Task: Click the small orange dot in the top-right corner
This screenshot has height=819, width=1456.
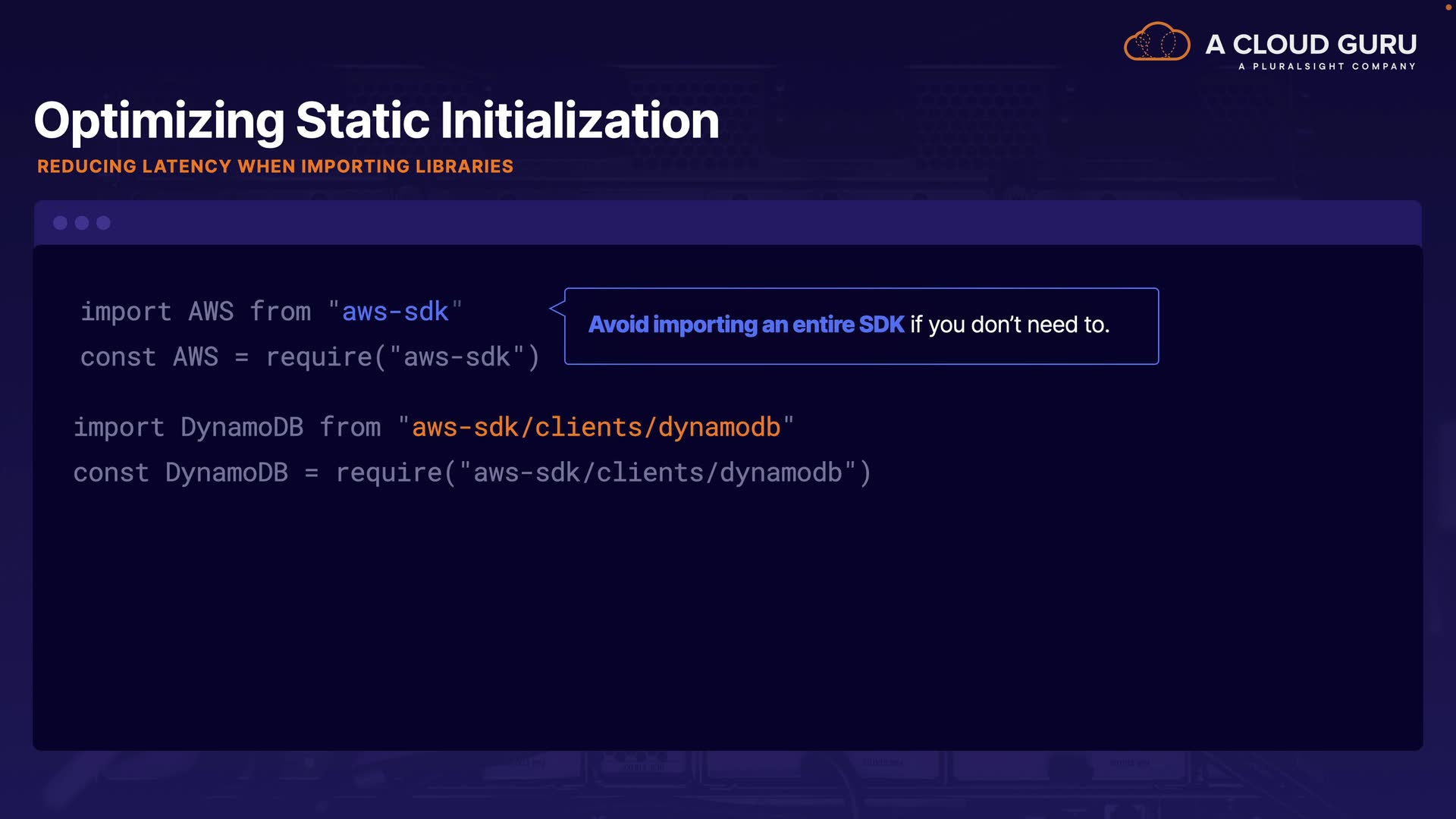Action: 1448,7
